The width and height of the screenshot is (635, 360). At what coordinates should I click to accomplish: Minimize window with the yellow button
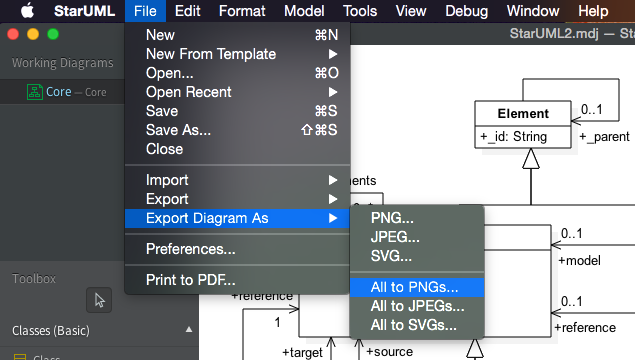pyautogui.click(x=33, y=34)
